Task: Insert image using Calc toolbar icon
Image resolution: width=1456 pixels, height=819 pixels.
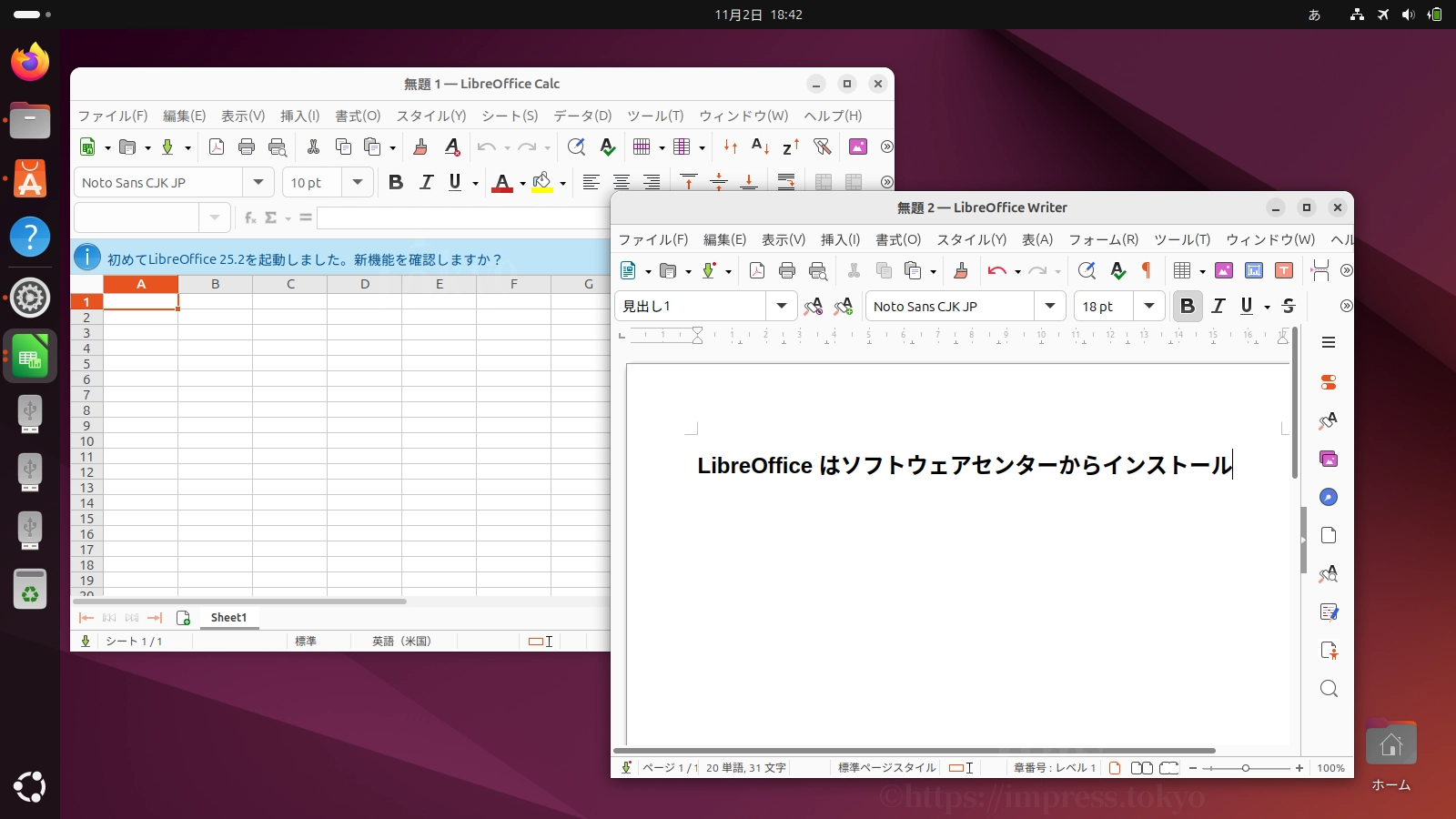Action: pyautogui.click(x=858, y=147)
